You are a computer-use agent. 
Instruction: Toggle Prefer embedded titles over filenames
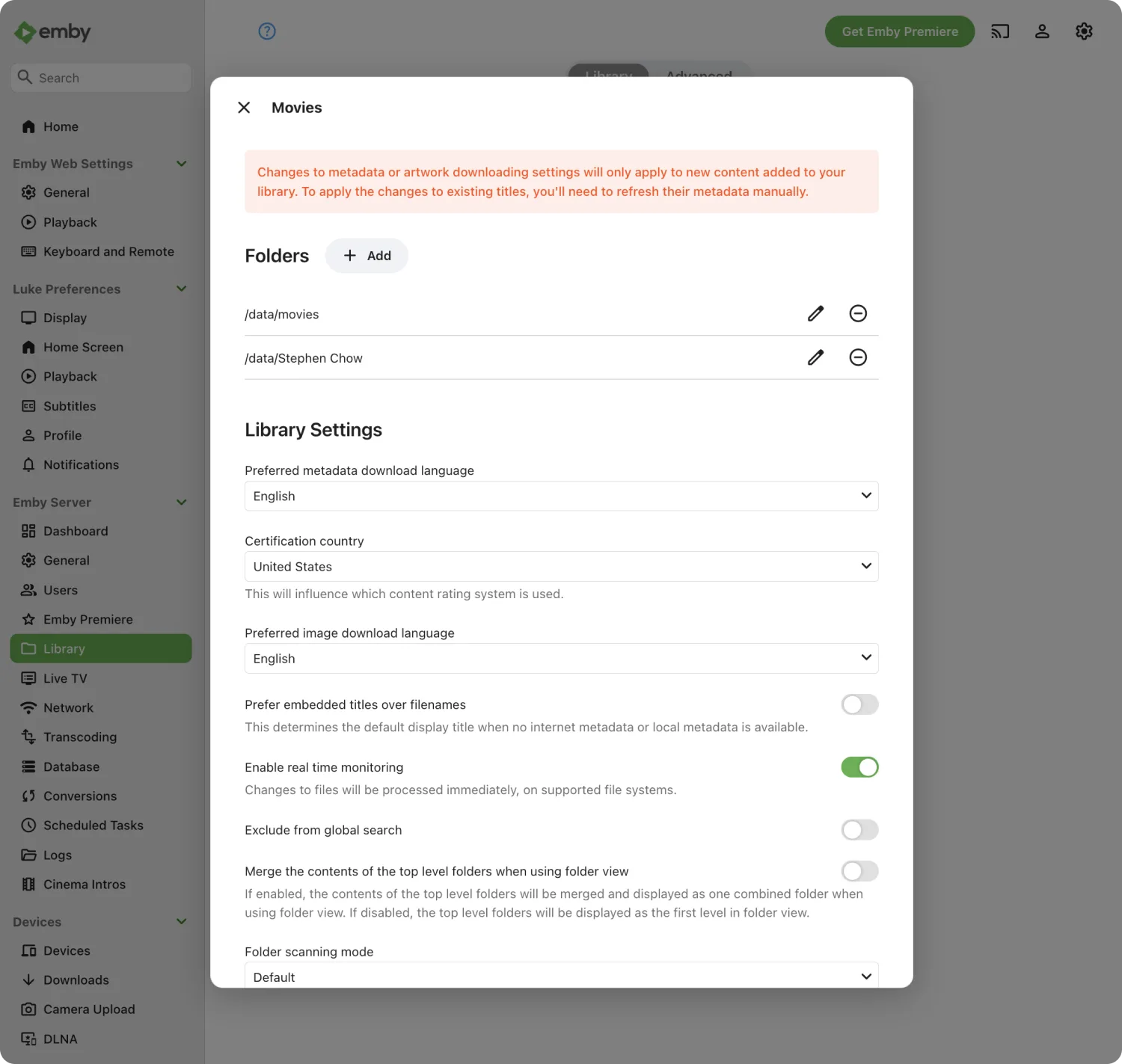[x=859, y=704]
